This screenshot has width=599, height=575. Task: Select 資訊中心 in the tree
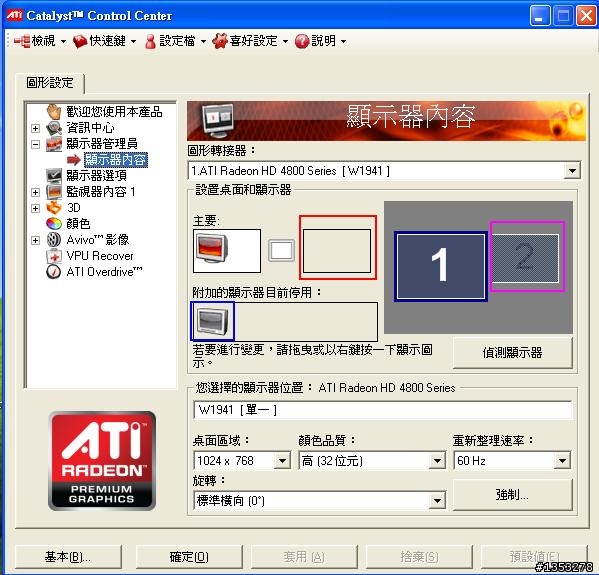coord(90,128)
